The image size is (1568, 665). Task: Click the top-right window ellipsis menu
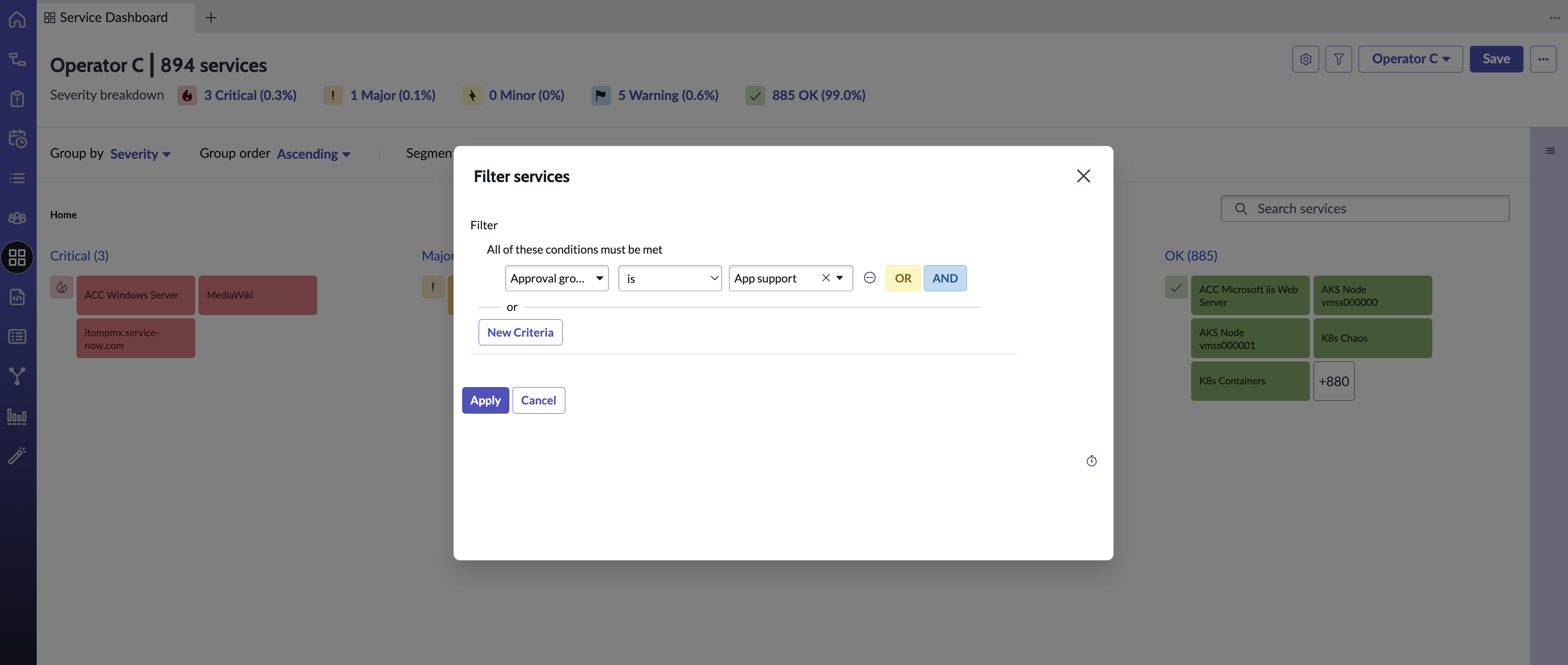pyautogui.click(x=1555, y=18)
